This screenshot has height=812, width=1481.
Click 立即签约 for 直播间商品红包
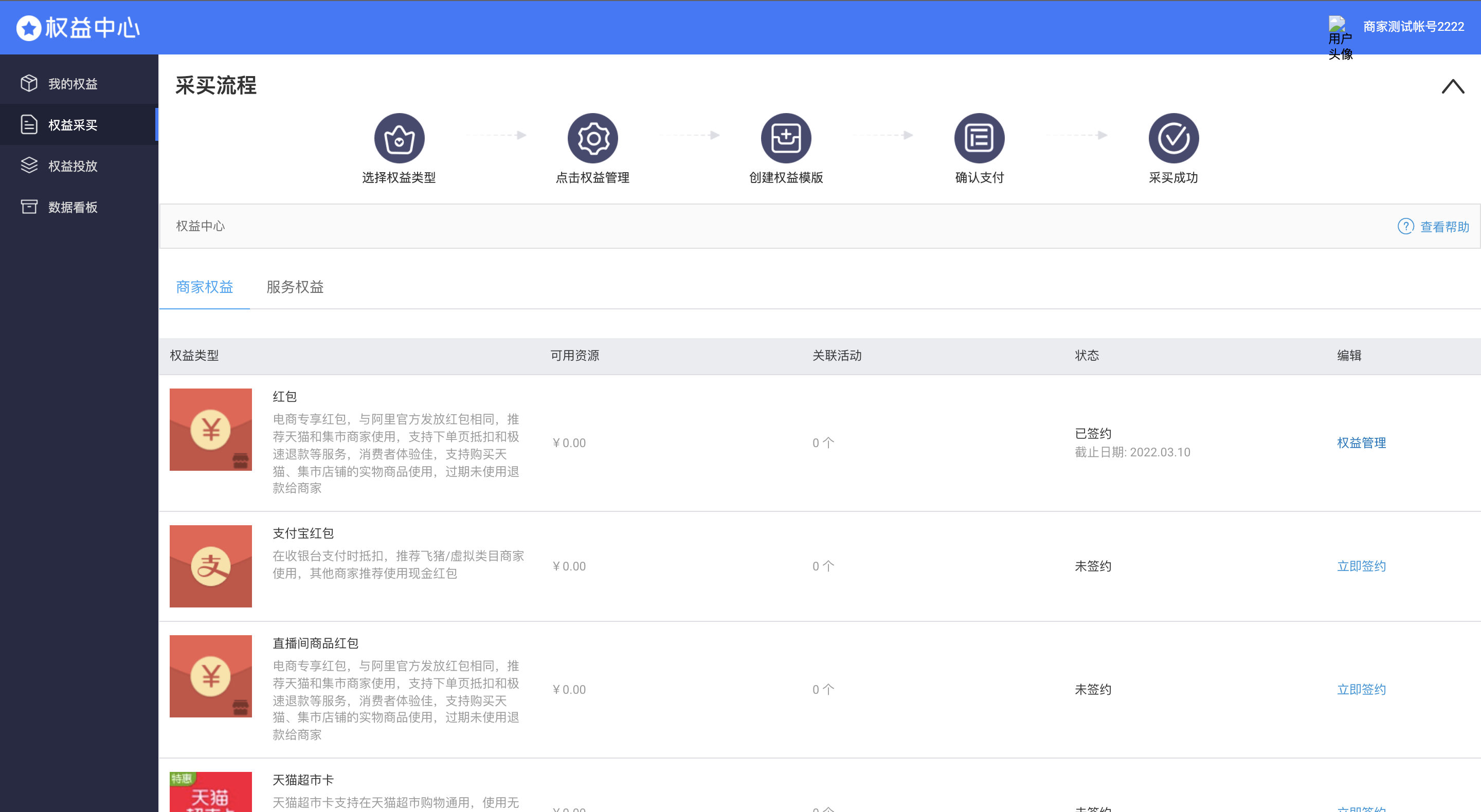[1361, 689]
